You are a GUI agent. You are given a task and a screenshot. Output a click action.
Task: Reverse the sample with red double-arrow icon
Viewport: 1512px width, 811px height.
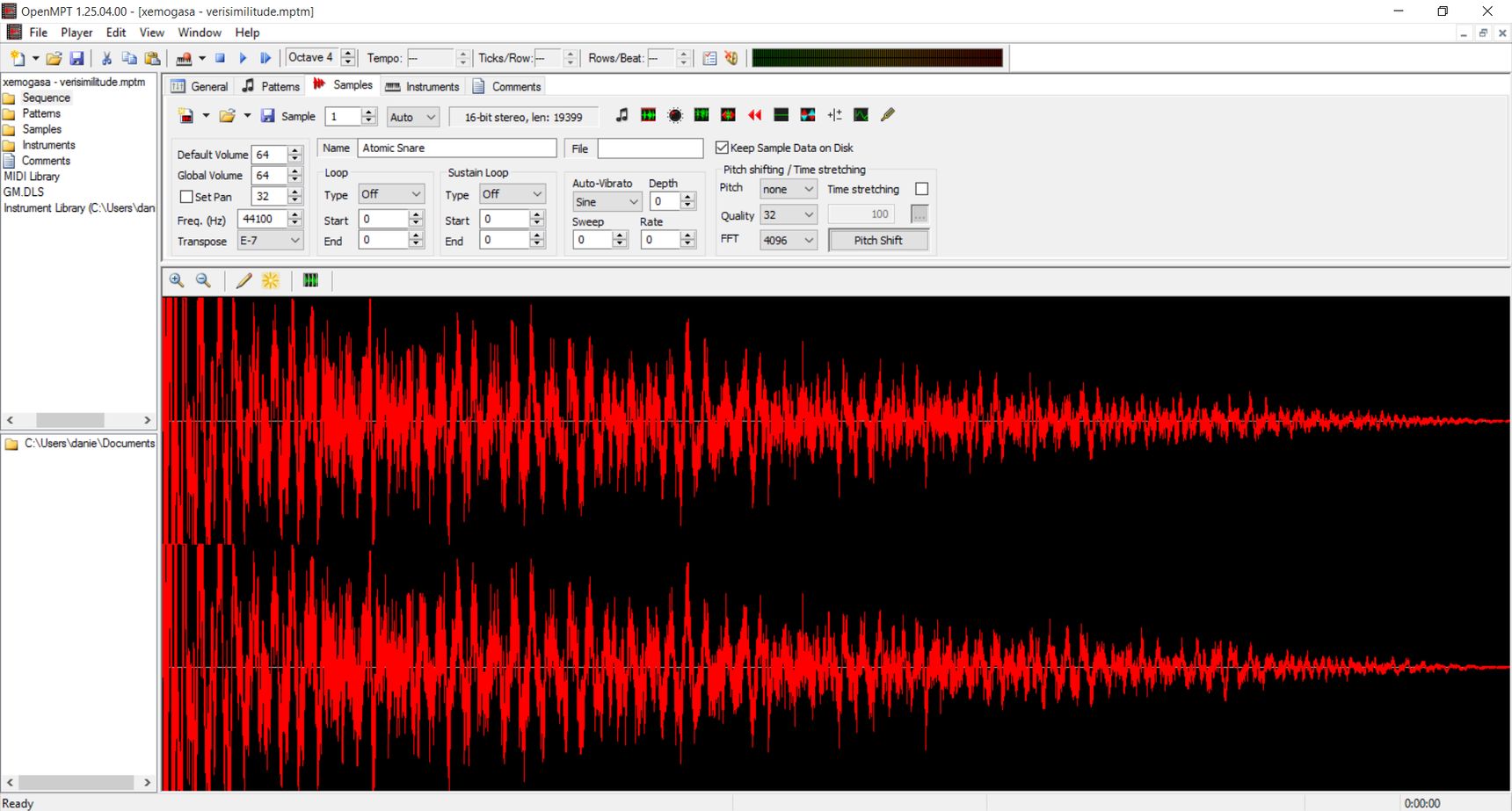click(x=755, y=115)
